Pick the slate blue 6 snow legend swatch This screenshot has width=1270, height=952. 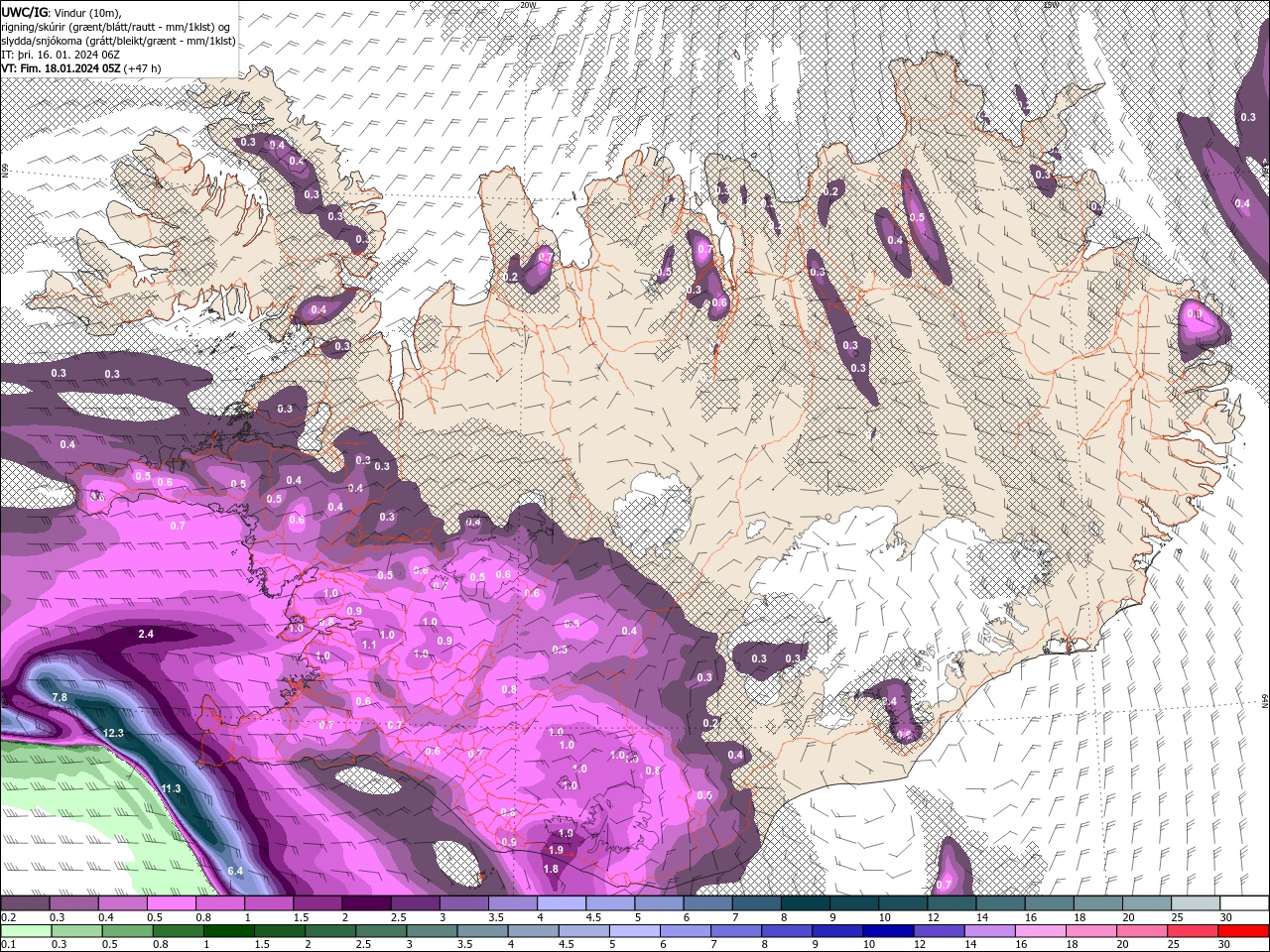coord(707,902)
